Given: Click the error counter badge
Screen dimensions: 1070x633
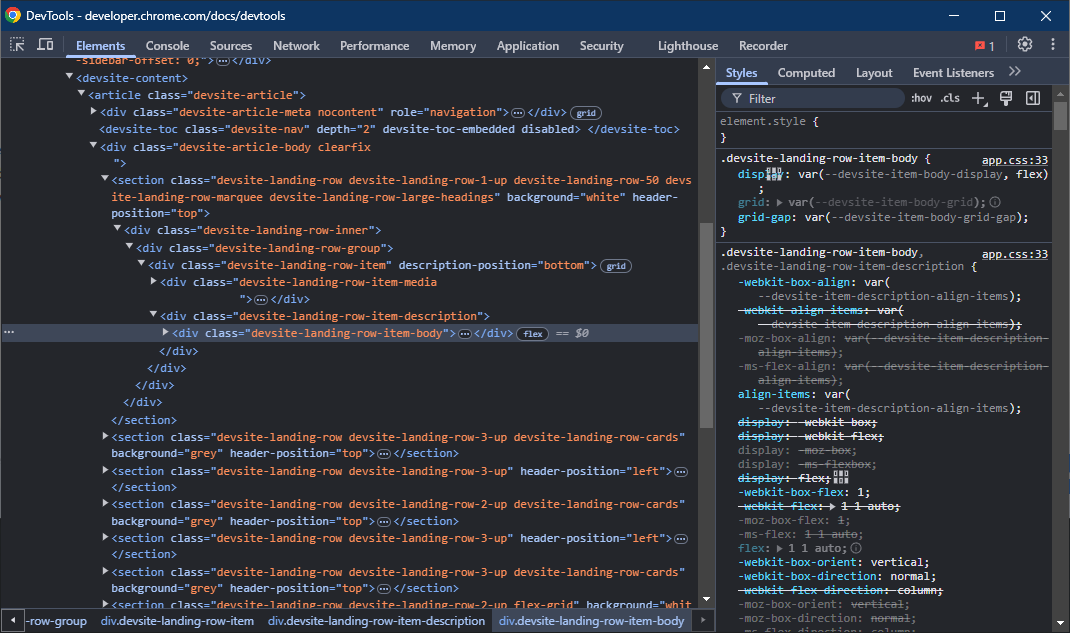Looking at the screenshot, I should coord(982,45).
